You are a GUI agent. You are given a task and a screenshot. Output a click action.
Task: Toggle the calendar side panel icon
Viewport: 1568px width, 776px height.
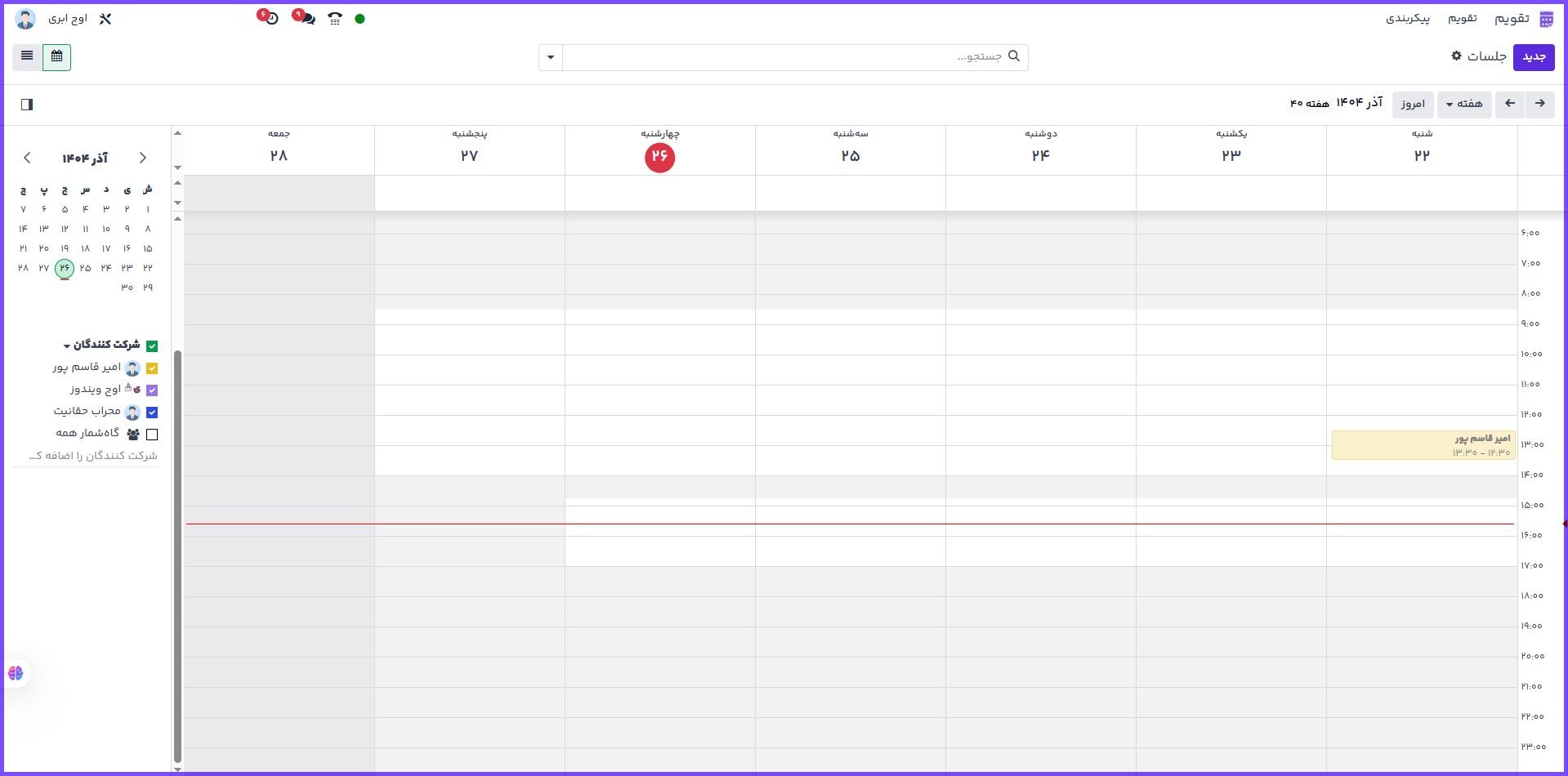pos(27,105)
